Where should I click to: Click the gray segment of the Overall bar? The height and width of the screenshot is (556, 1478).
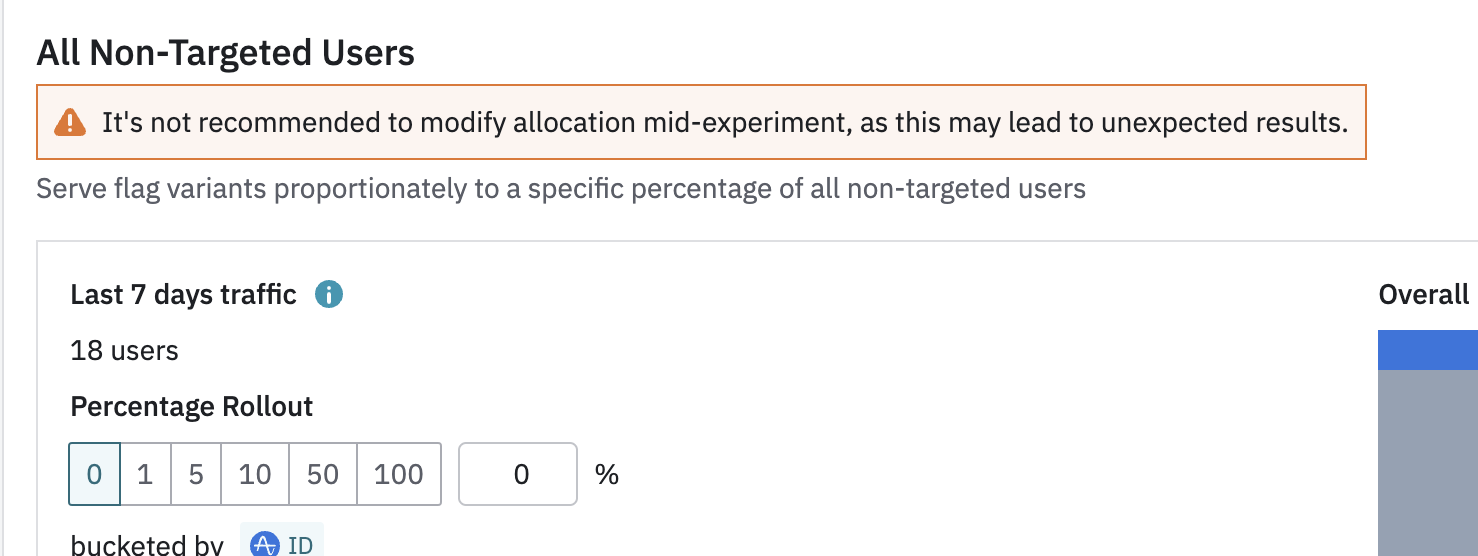pyautogui.click(x=1427, y=460)
